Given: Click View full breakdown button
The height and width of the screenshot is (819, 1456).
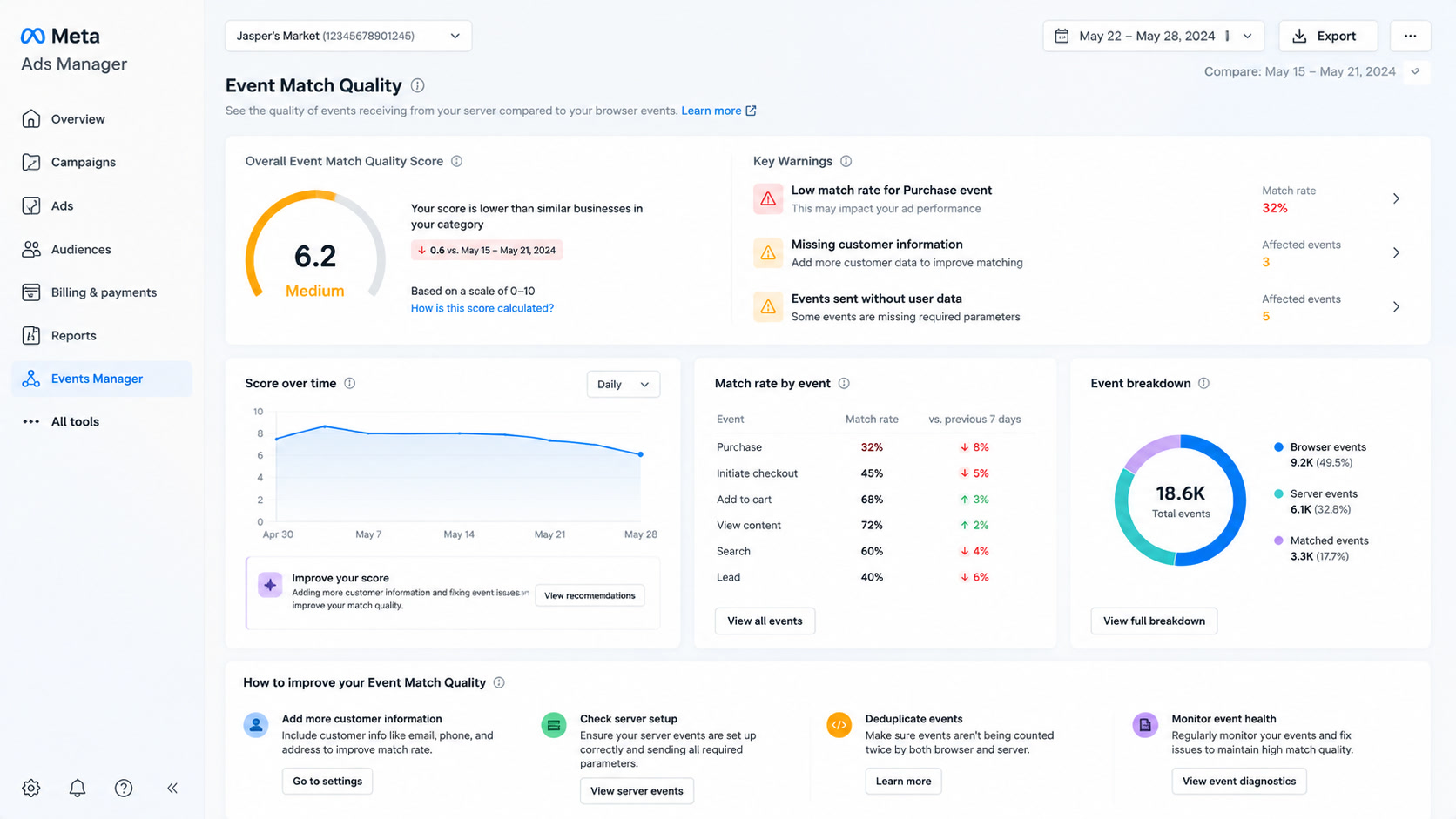Looking at the screenshot, I should [x=1154, y=621].
